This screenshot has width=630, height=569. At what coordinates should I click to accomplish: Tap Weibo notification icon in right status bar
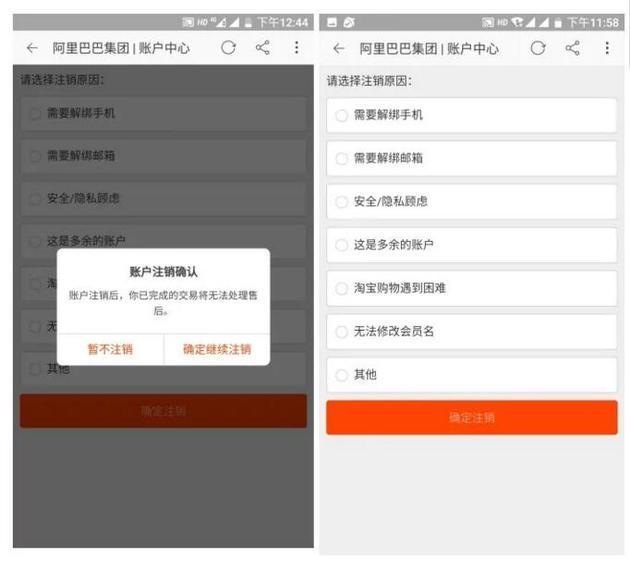click(x=349, y=23)
